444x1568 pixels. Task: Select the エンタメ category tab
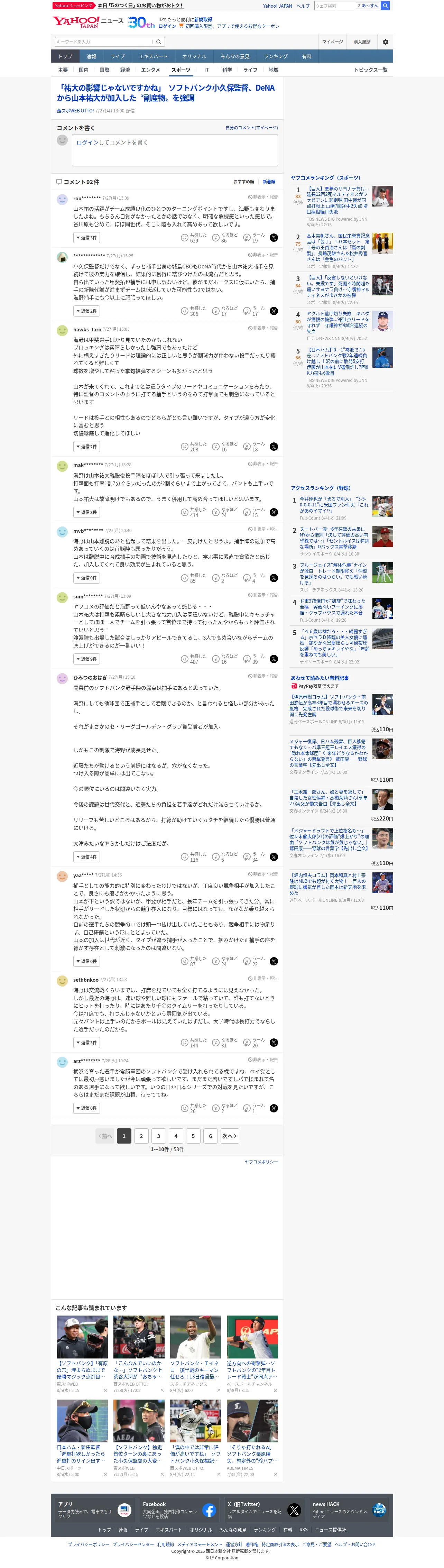[x=151, y=70]
